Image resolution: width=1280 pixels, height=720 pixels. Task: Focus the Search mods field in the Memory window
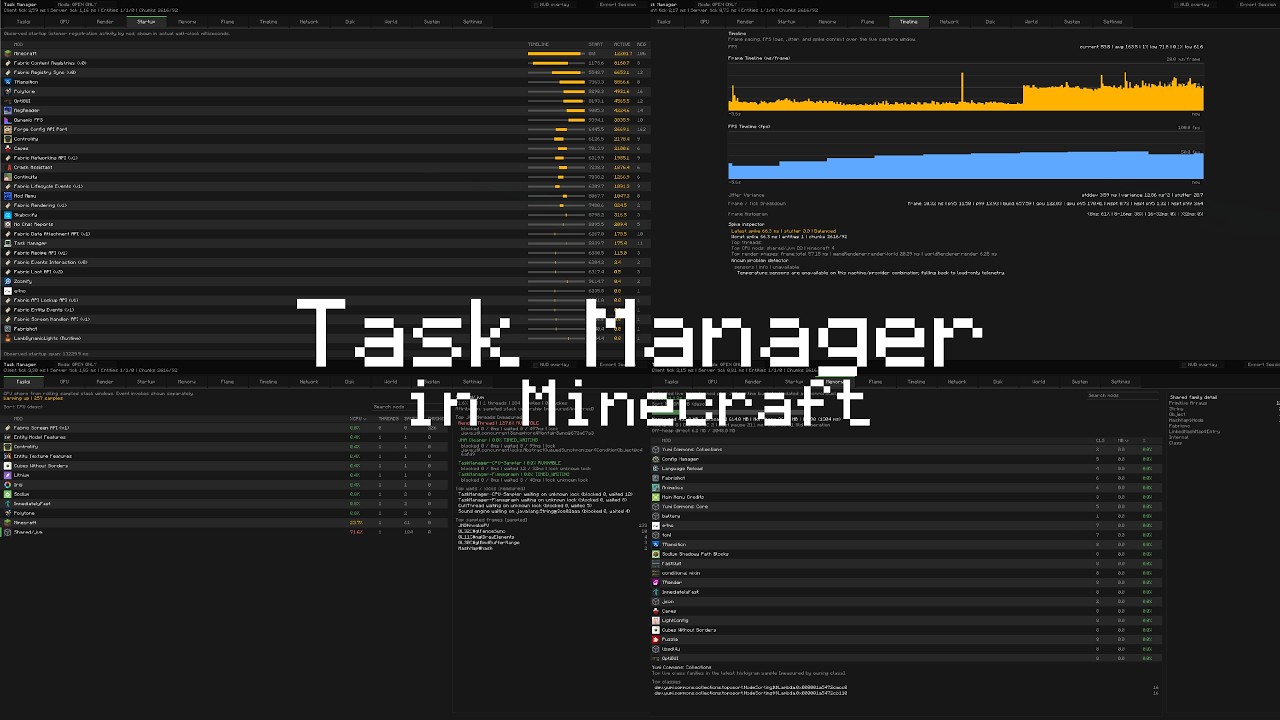[x=1120, y=396]
